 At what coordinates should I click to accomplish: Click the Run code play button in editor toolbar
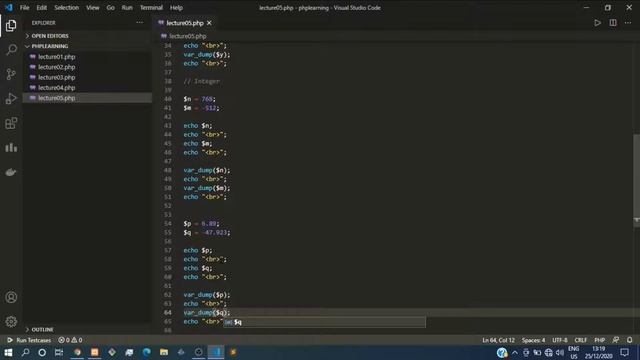pos(597,23)
